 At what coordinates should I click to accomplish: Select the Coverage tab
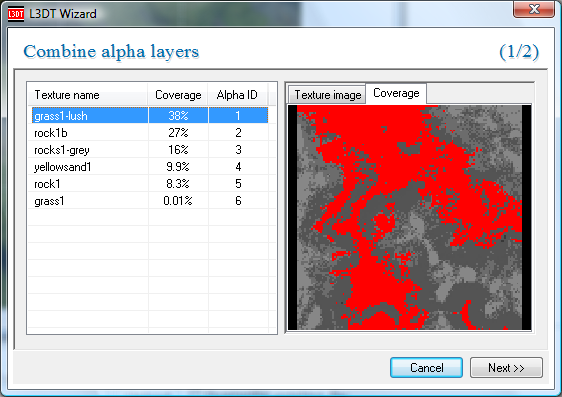[396, 94]
